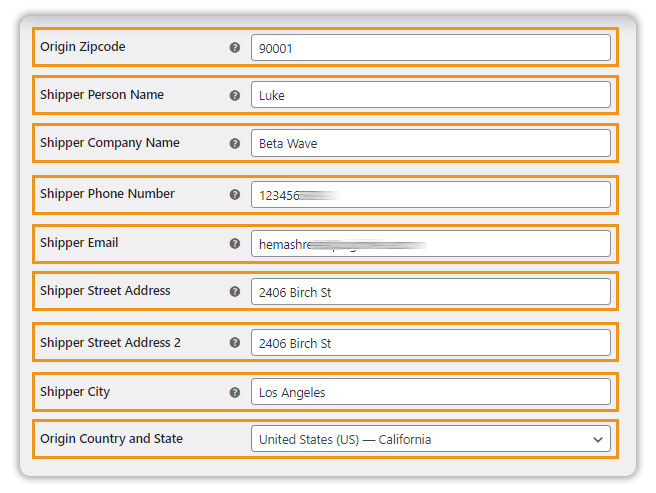The width and height of the screenshot is (656, 493).
Task: Click the help icon beside Shipper Person Name
Action: tap(235, 95)
